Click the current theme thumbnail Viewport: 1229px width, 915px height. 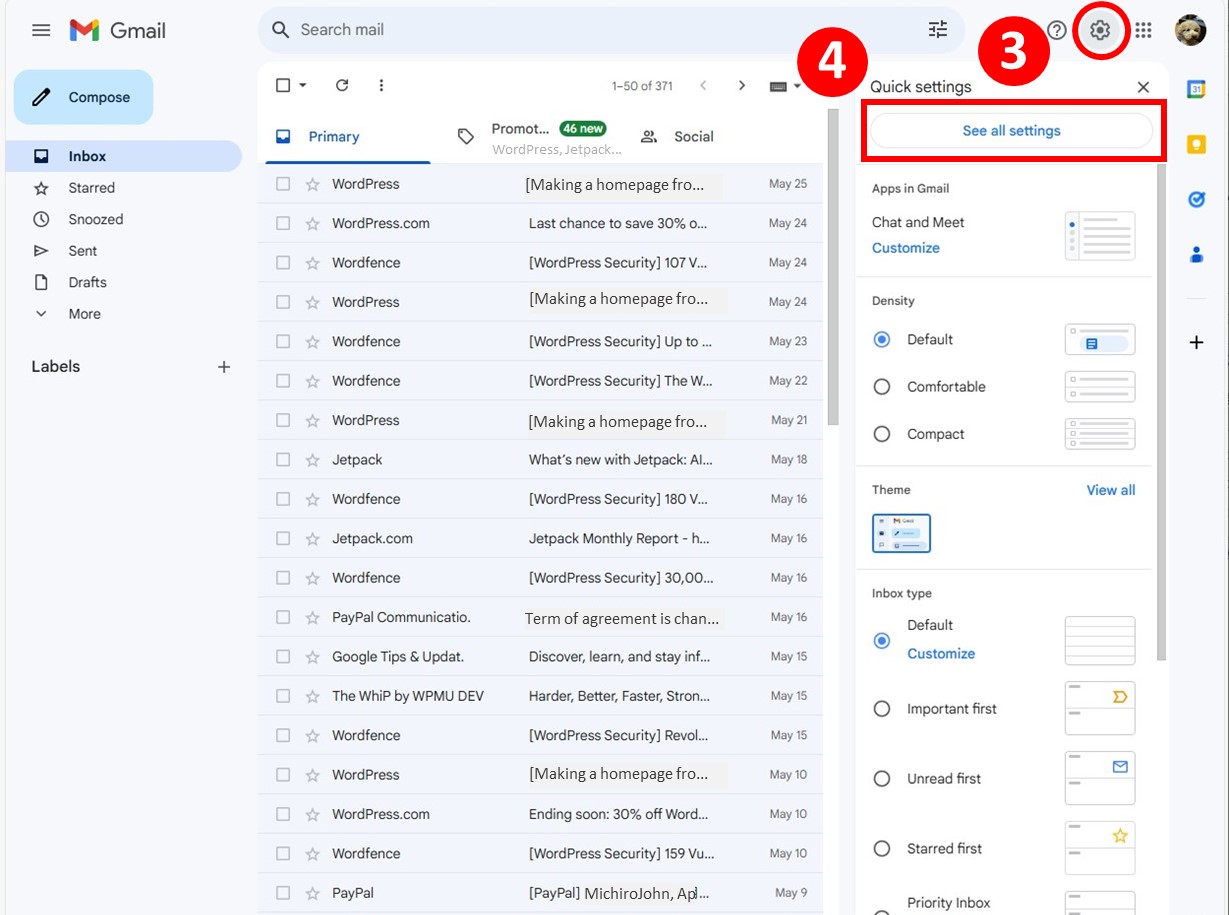coord(901,534)
